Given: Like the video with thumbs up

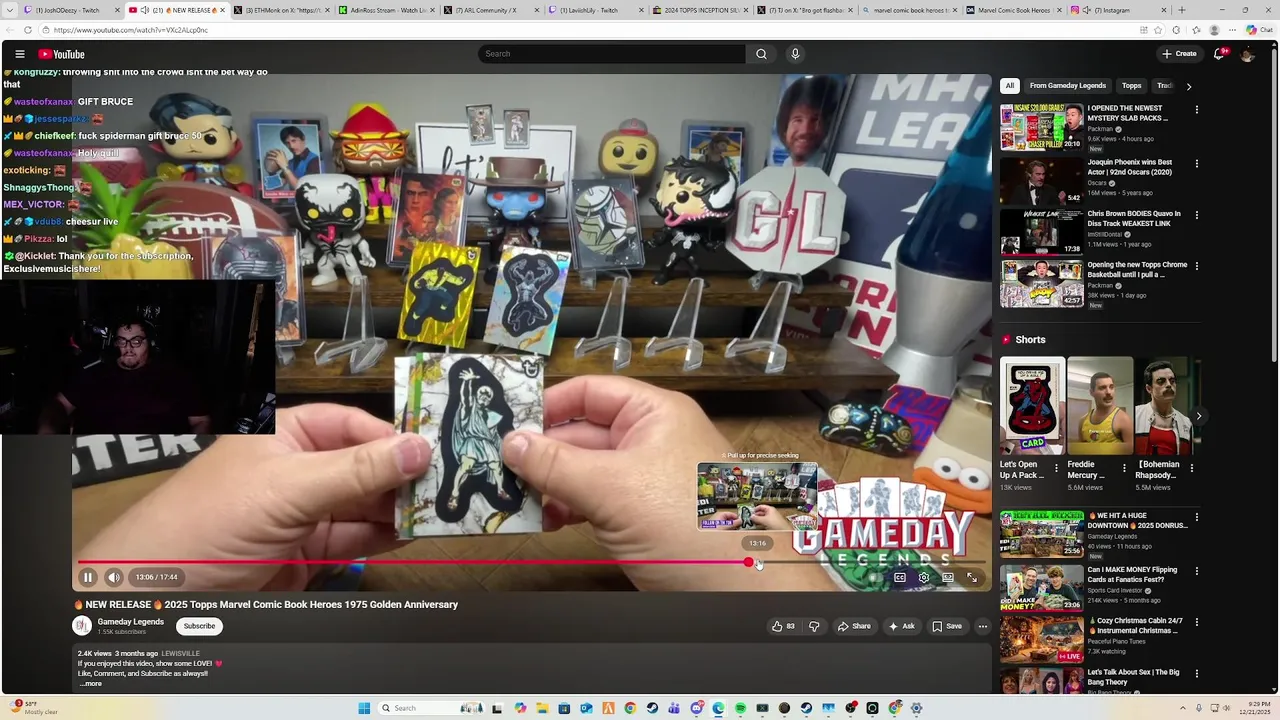Looking at the screenshot, I should coord(783,626).
